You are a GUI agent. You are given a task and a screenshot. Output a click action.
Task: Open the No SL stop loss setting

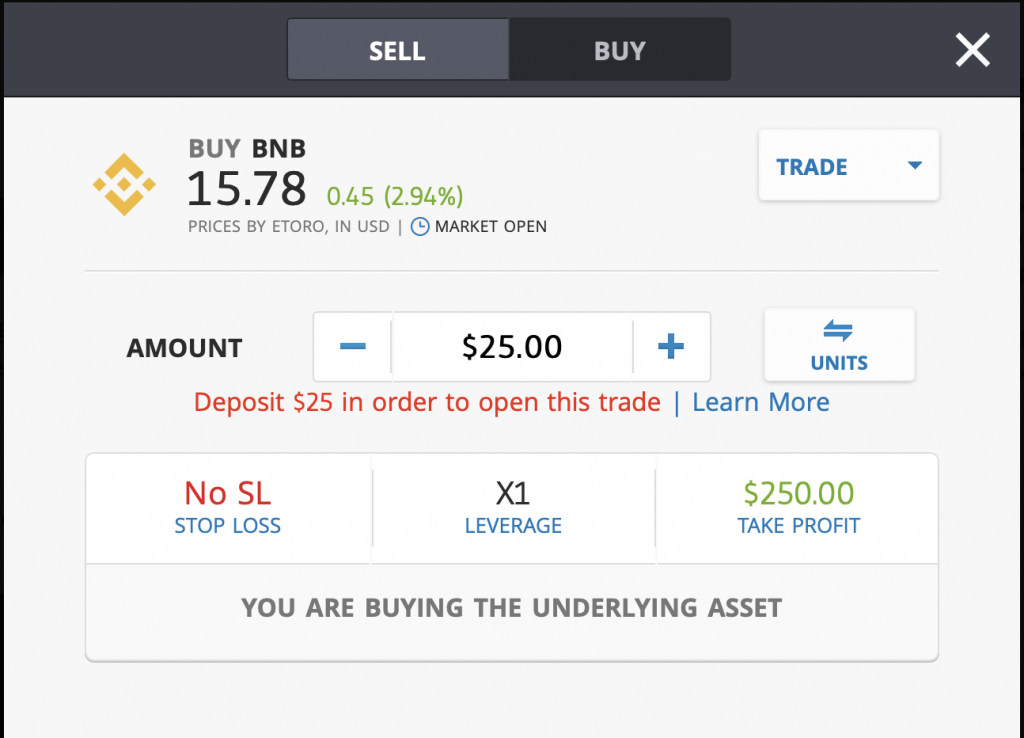pos(228,507)
